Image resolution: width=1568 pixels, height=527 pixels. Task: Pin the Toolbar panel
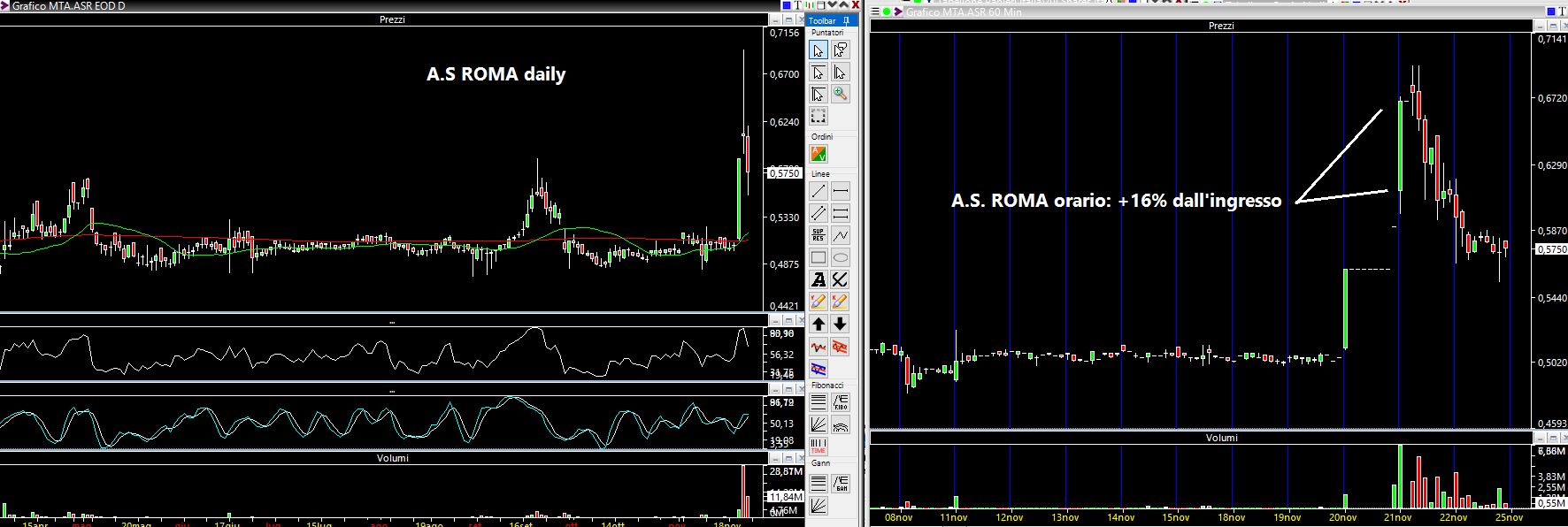[x=847, y=20]
